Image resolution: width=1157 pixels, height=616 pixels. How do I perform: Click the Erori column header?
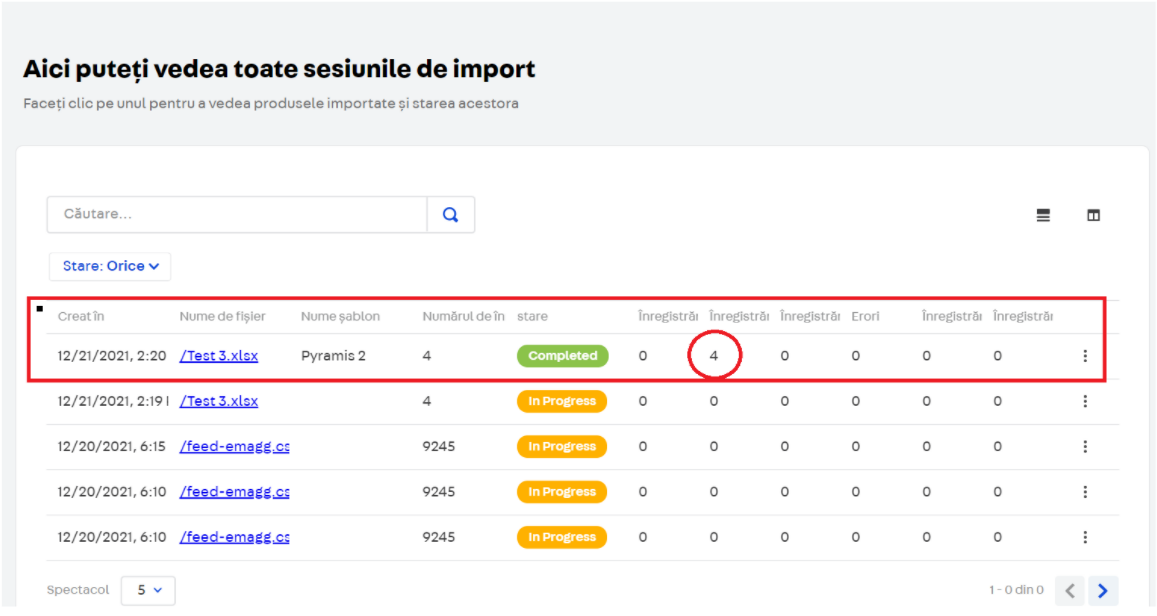pyautogui.click(x=865, y=316)
